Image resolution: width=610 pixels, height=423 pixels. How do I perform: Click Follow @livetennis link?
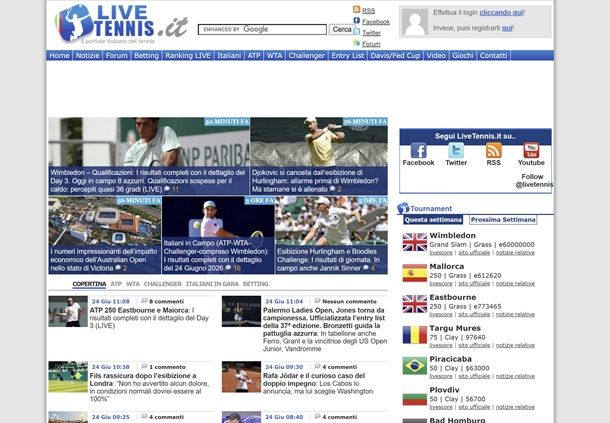[x=534, y=181]
